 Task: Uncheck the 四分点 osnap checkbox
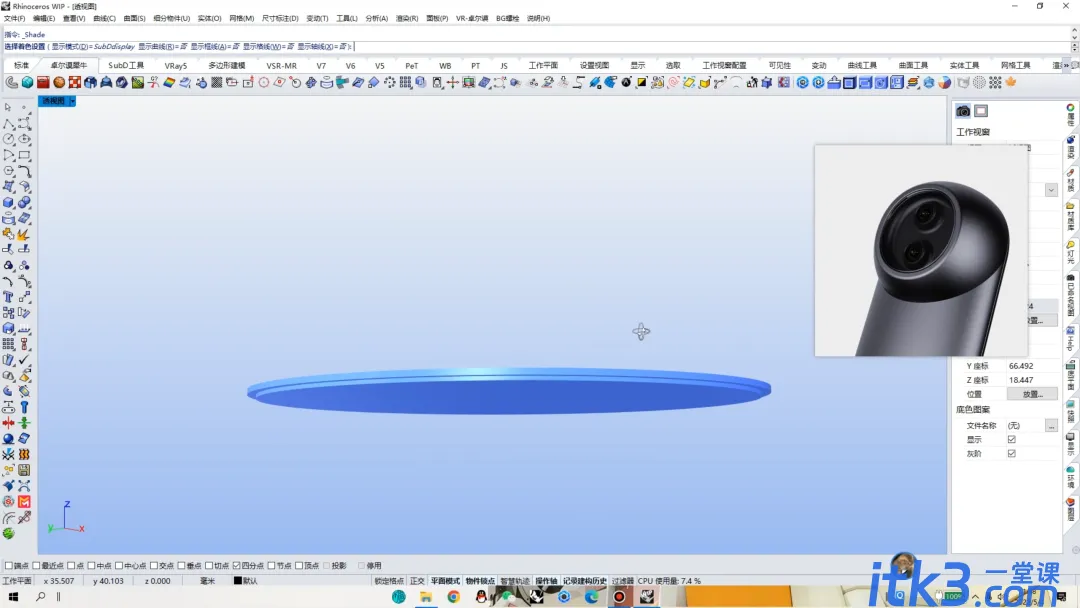click(236, 566)
